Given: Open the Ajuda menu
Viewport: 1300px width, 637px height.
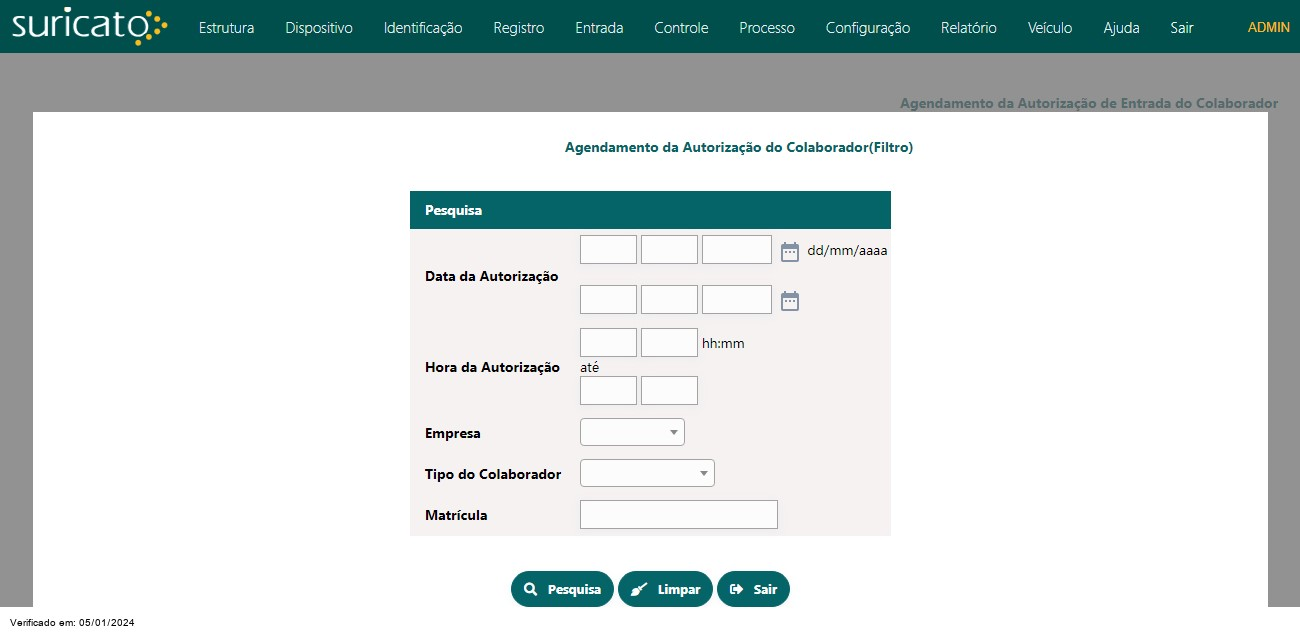Looking at the screenshot, I should point(1121,28).
